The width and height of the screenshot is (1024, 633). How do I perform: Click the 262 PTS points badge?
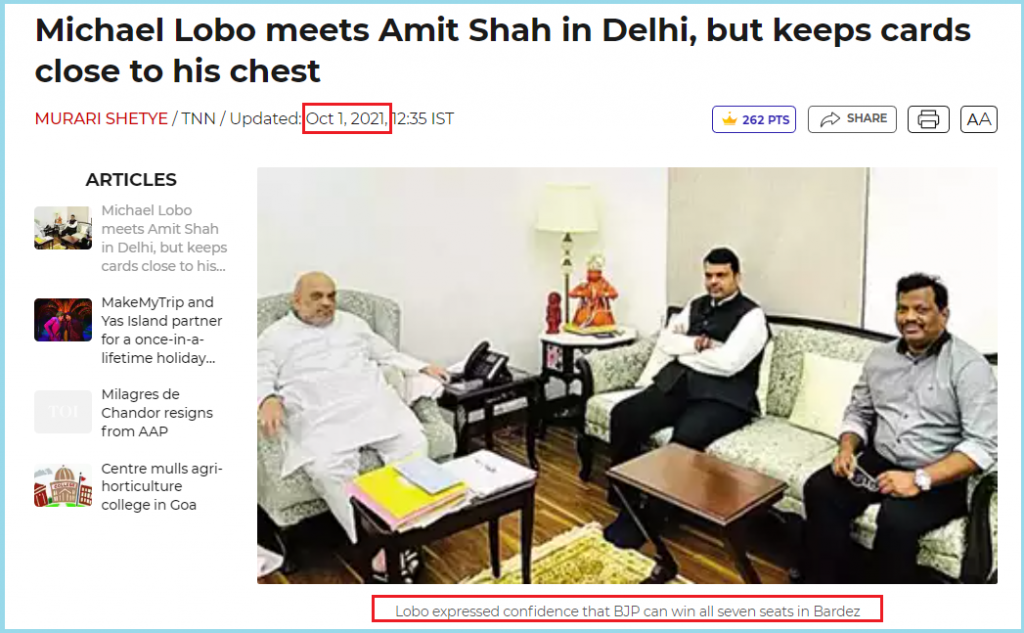[x=754, y=119]
